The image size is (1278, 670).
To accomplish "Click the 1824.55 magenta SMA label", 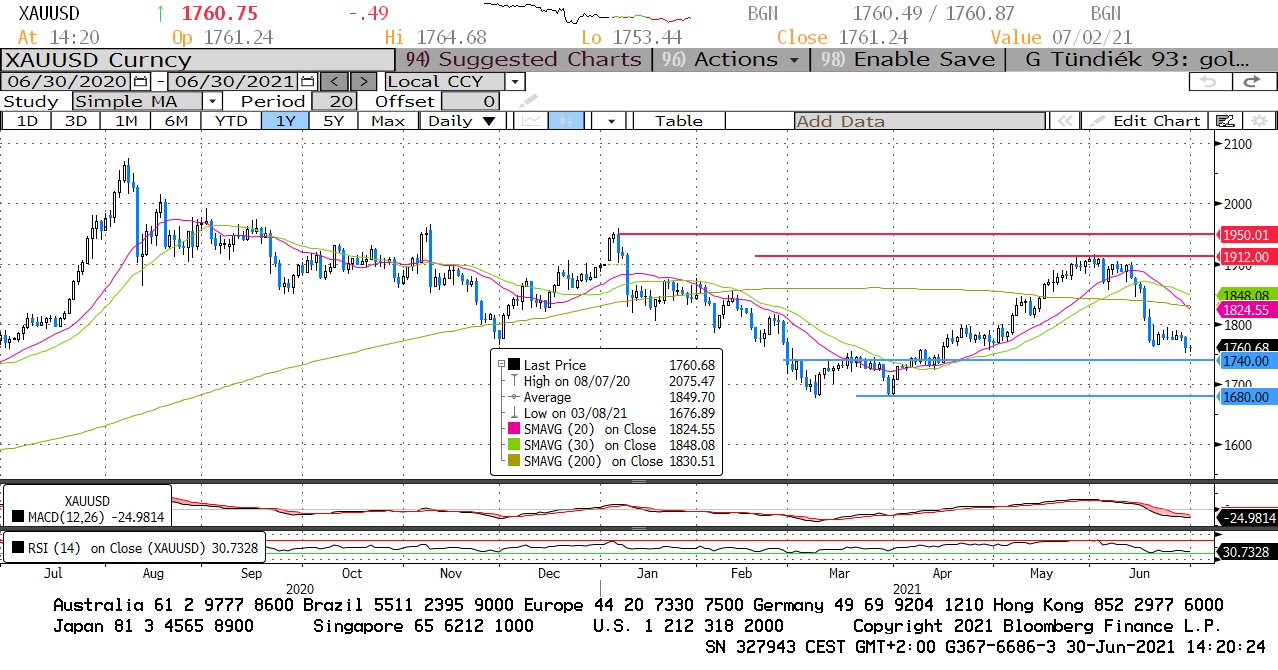I will [x=1246, y=310].
